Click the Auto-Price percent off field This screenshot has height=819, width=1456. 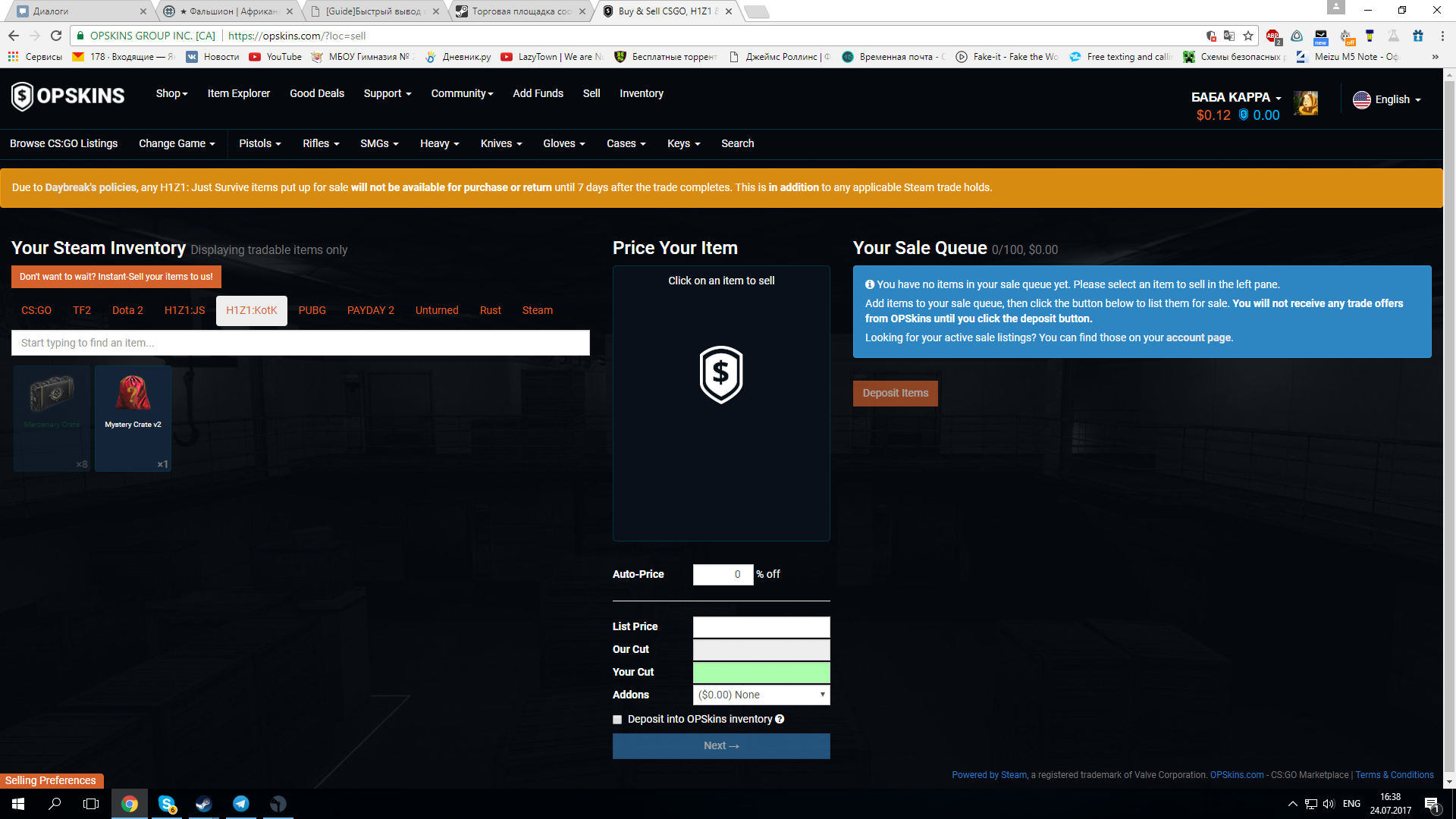click(x=723, y=575)
